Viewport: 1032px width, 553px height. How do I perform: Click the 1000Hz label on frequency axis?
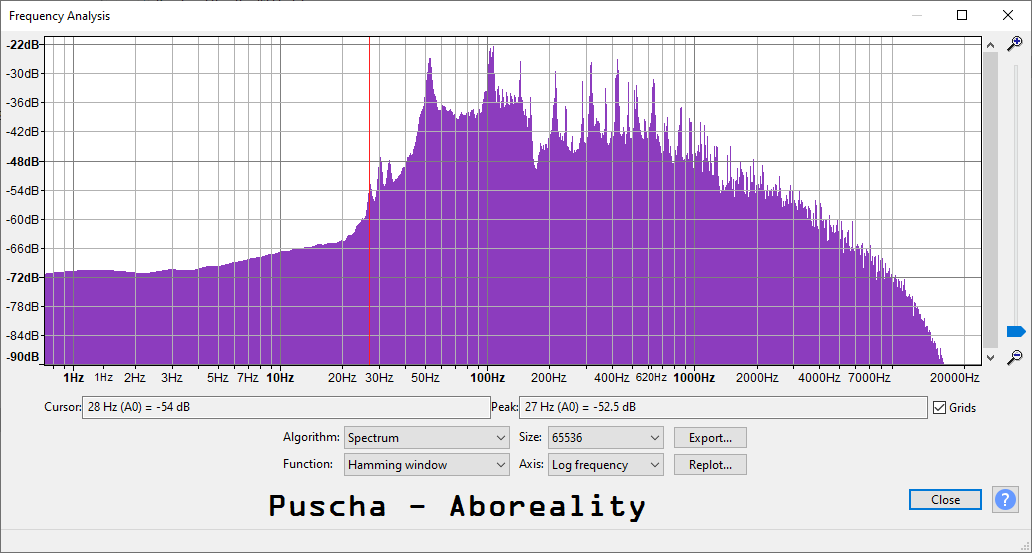[x=694, y=378]
